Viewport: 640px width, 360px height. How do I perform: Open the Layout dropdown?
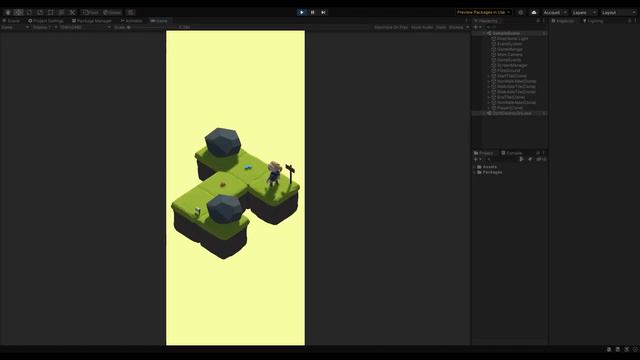(x=618, y=12)
